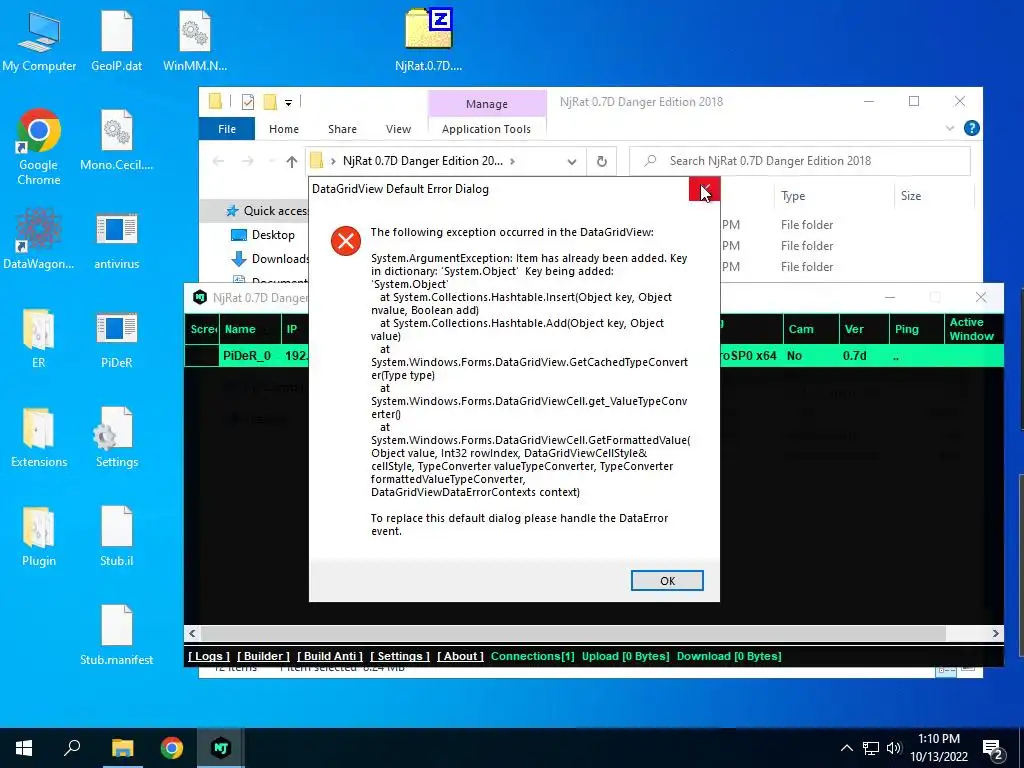1024x768 pixels.
Task: Select the Mono.Cecil file on desktop
Action: [116, 140]
